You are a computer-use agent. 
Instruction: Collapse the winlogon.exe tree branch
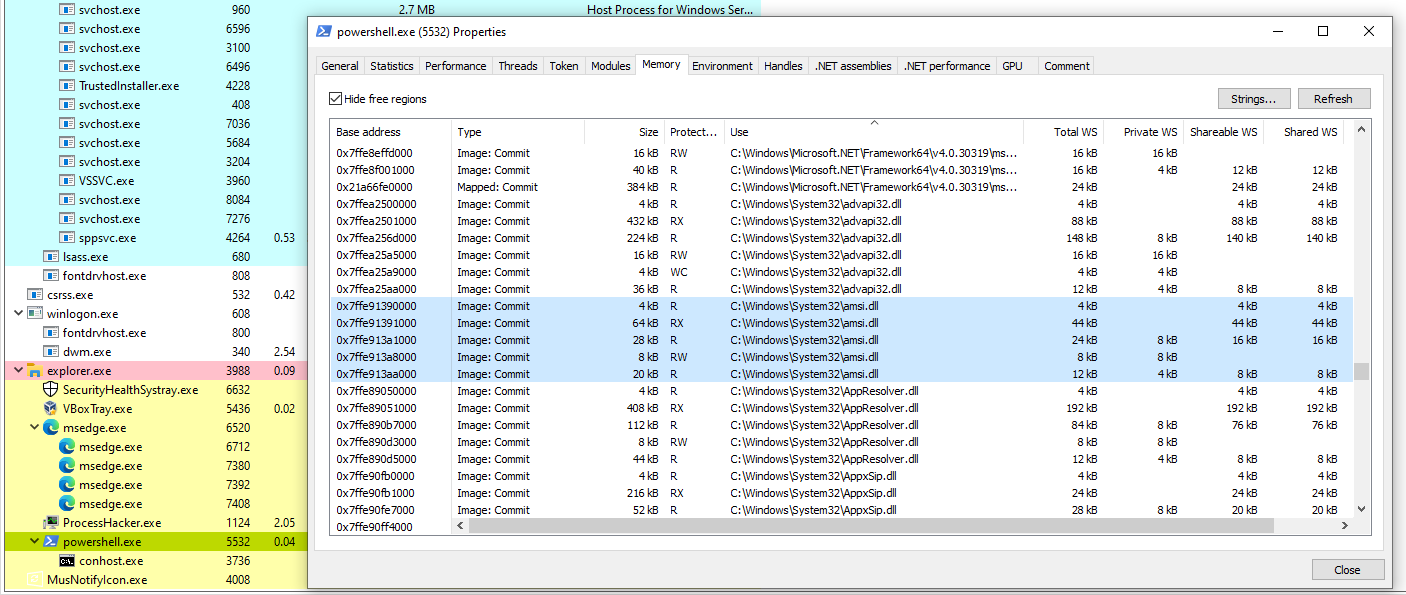pyautogui.click(x=16, y=313)
